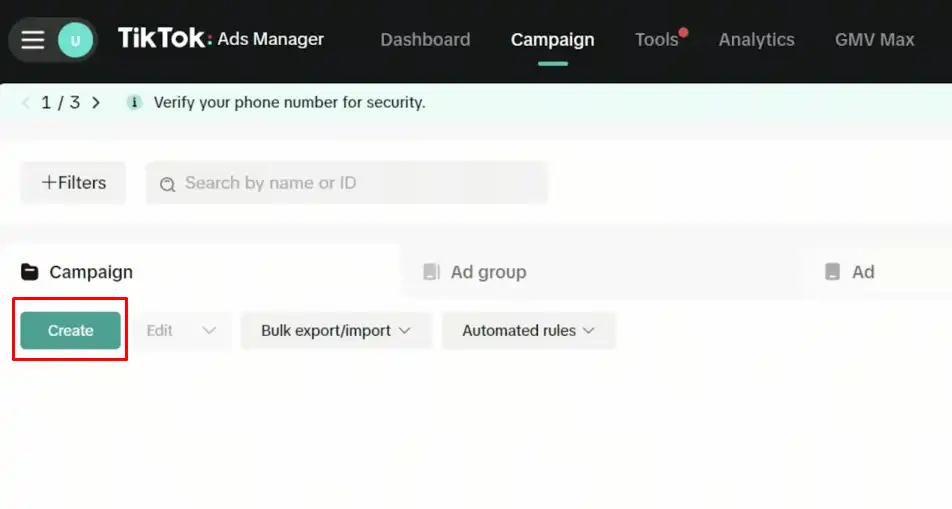Create a new campaign
Viewport: 952px width, 509px height.
point(70,330)
